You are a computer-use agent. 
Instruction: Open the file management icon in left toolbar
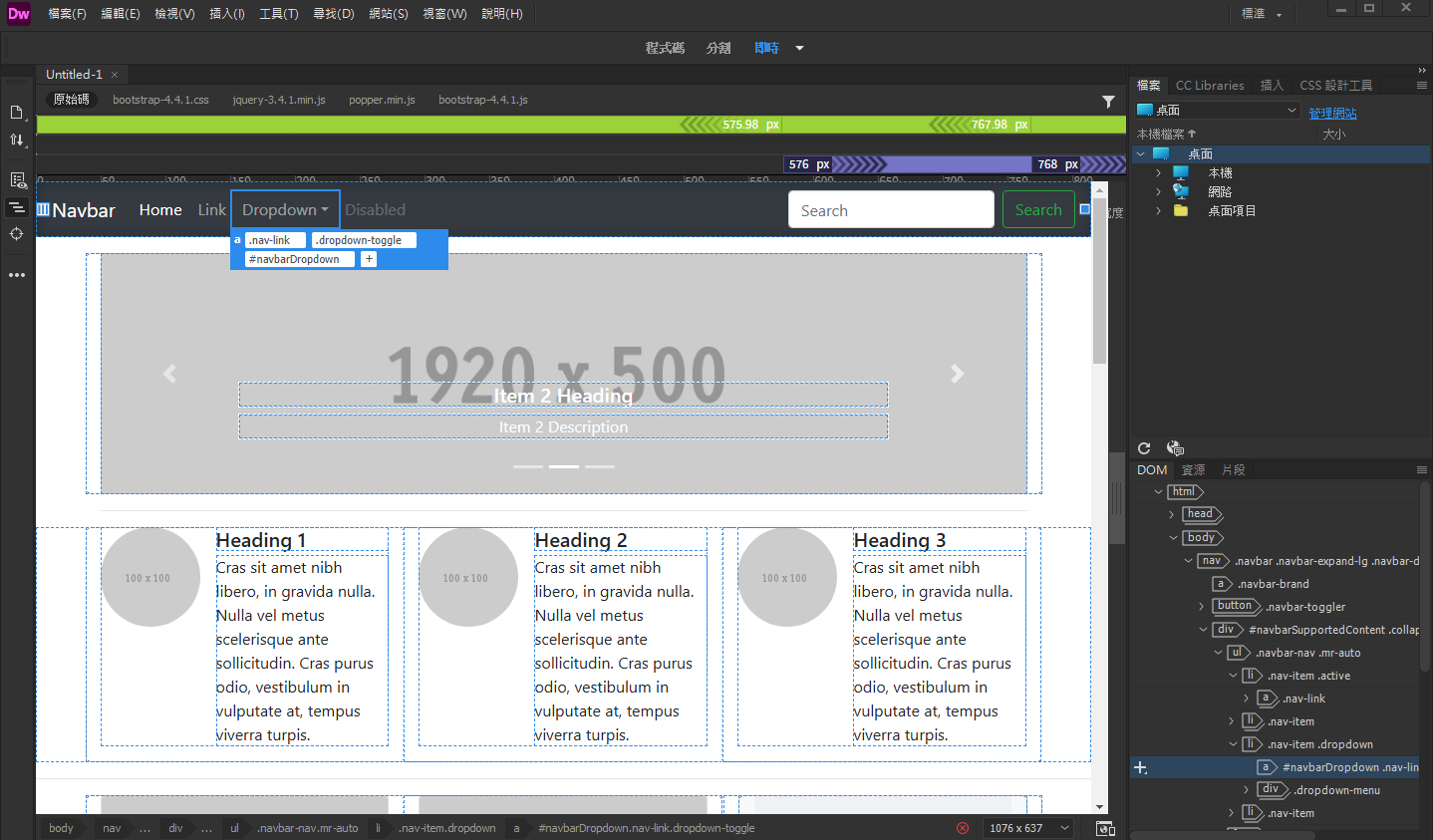pyautogui.click(x=17, y=113)
